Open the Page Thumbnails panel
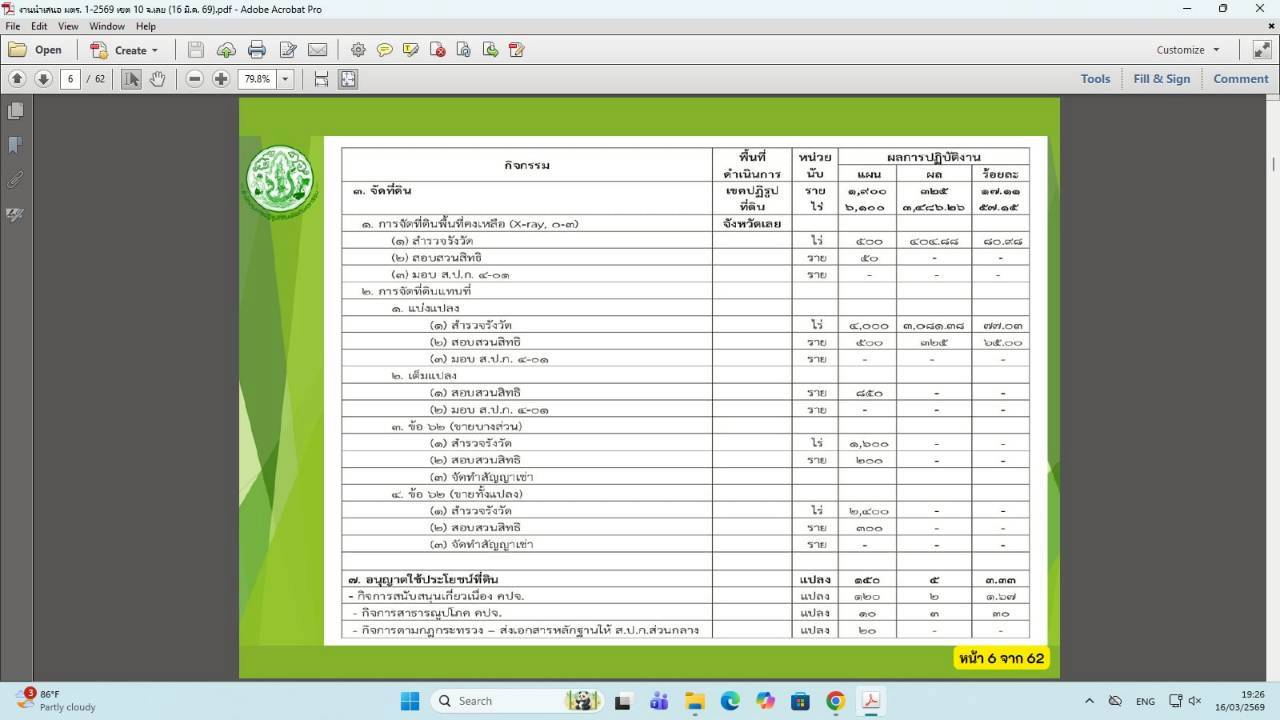 (x=14, y=110)
